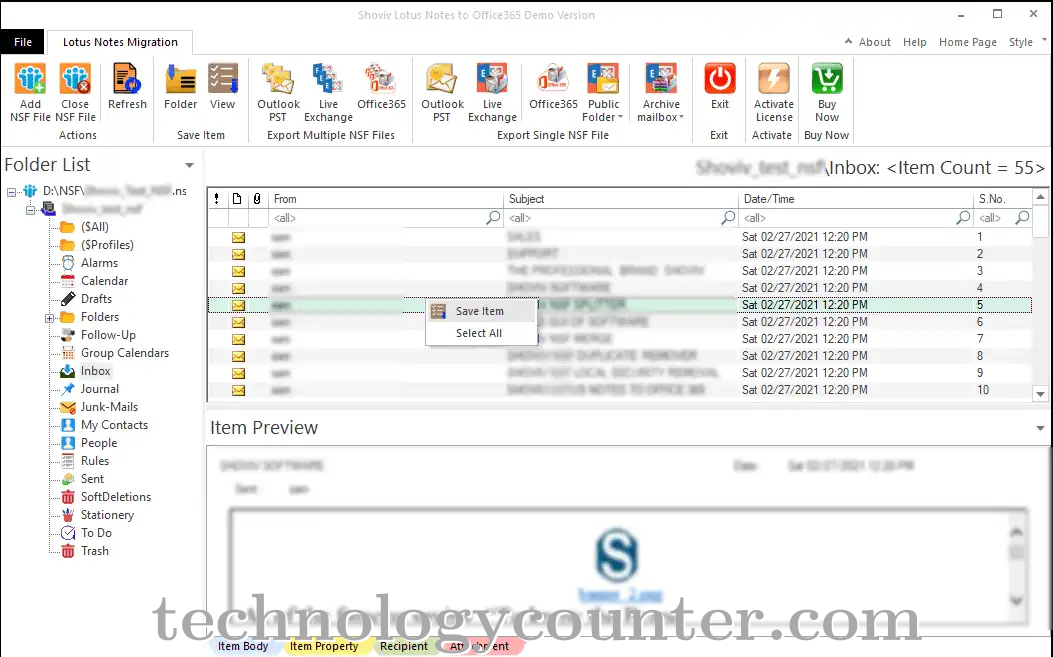Select the ($Profiles) folder
Viewport: 1053px width, 657px height.
point(107,245)
